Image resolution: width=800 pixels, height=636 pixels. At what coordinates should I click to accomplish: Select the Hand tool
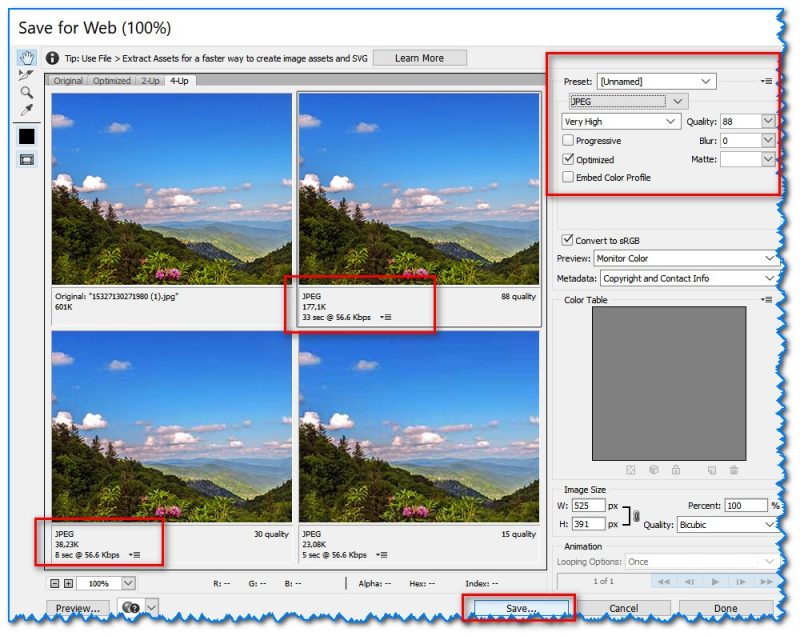(x=26, y=58)
